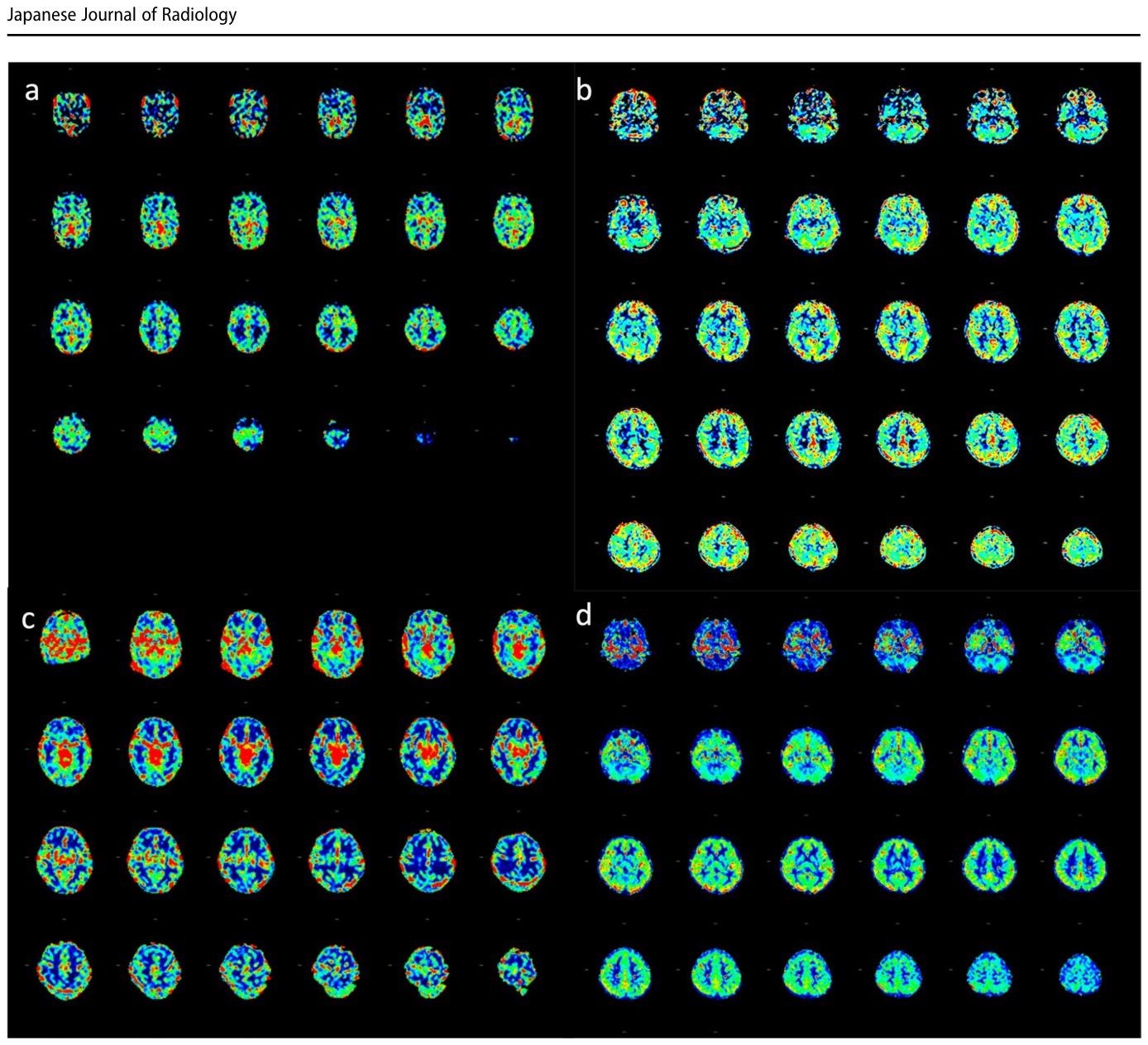Select last bottom-row slice in panel c
The image size is (1148, 1045).
(x=518, y=971)
